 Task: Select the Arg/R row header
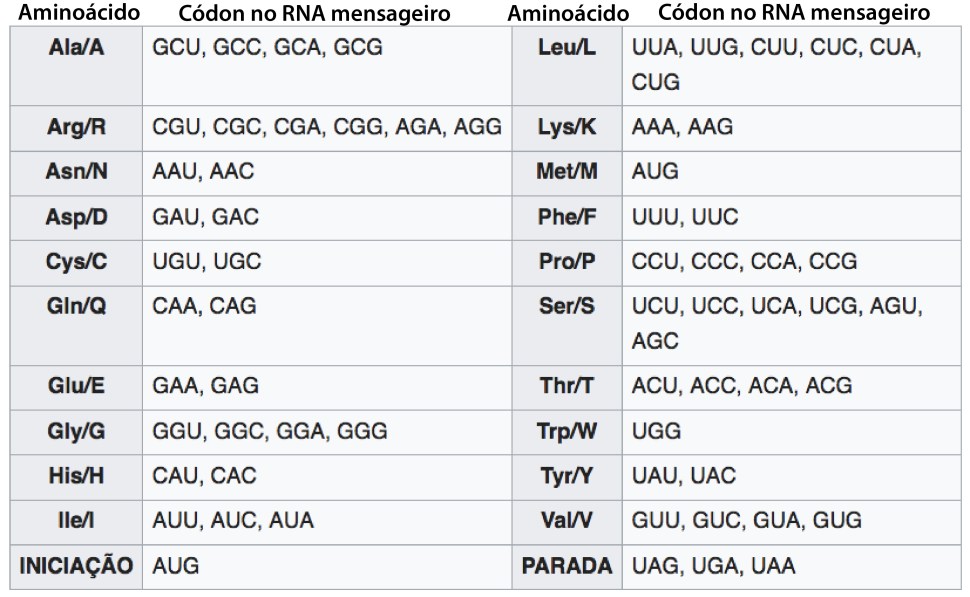[76, 127]
